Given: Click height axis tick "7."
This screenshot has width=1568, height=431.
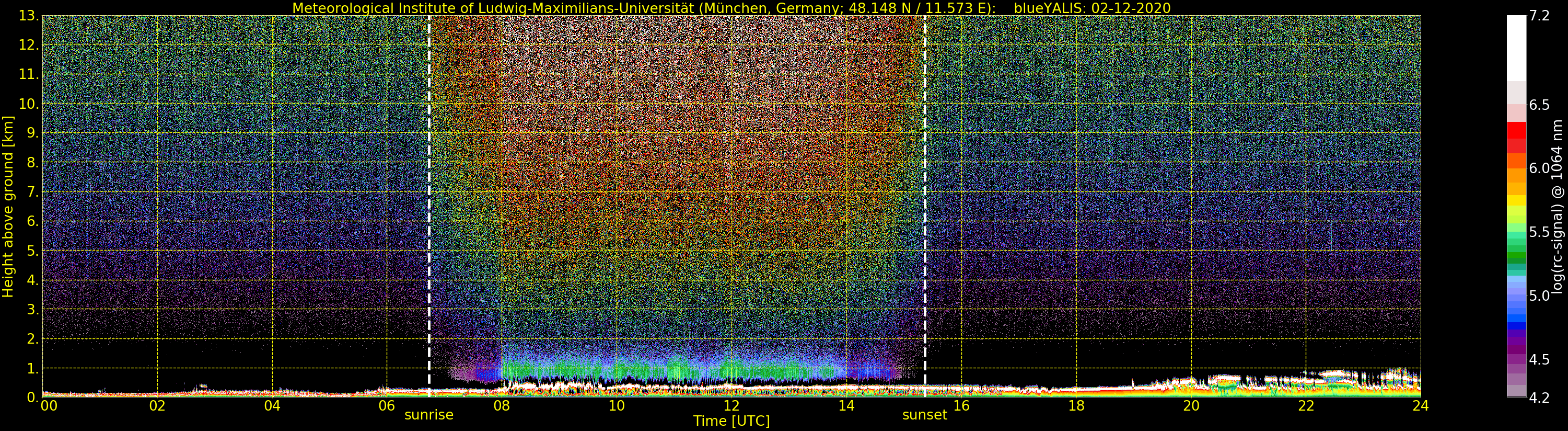Looking at the screenshot, I should pyautogui.click(x=32, y=192).
